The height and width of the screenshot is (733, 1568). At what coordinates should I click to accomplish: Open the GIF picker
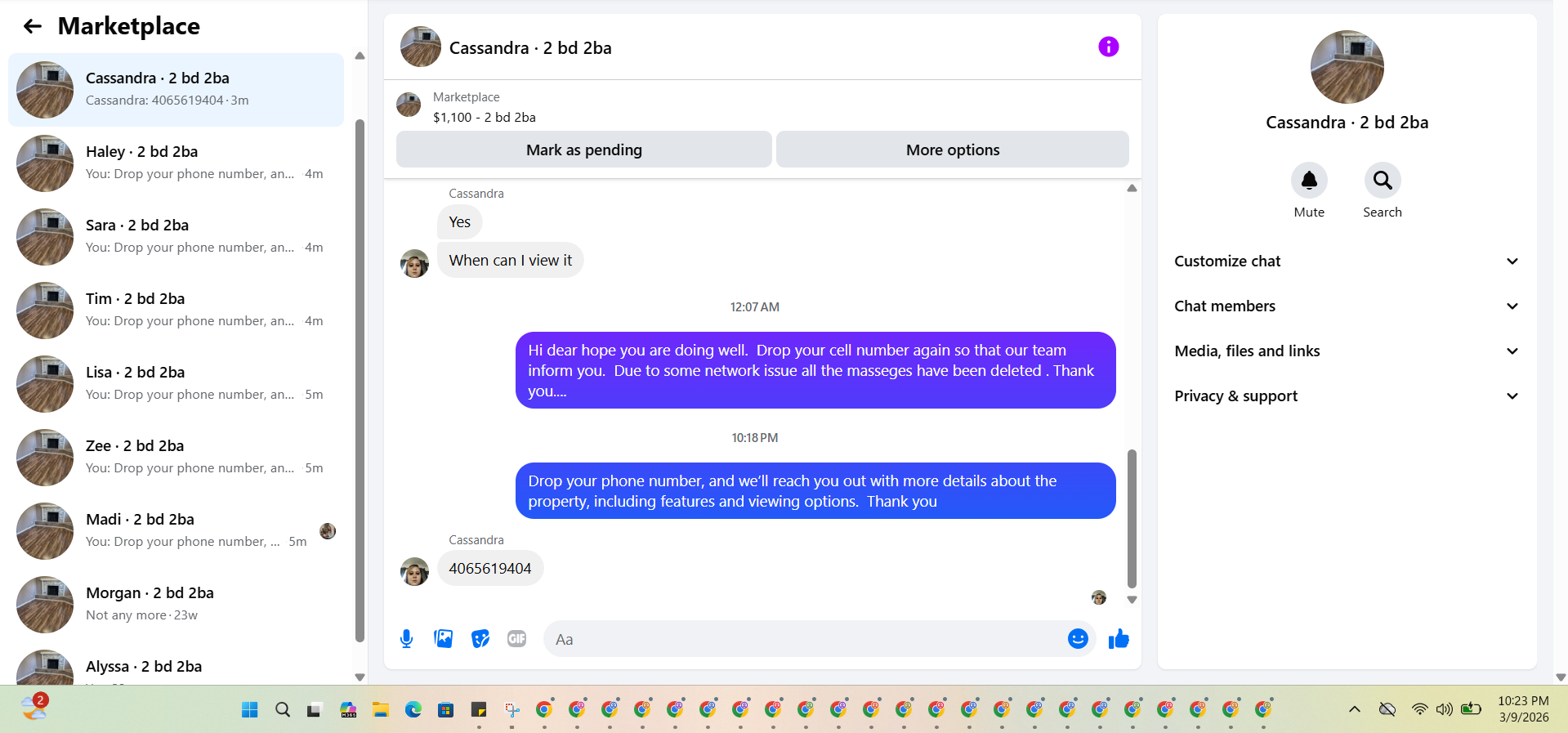click(x=516, y=639)
